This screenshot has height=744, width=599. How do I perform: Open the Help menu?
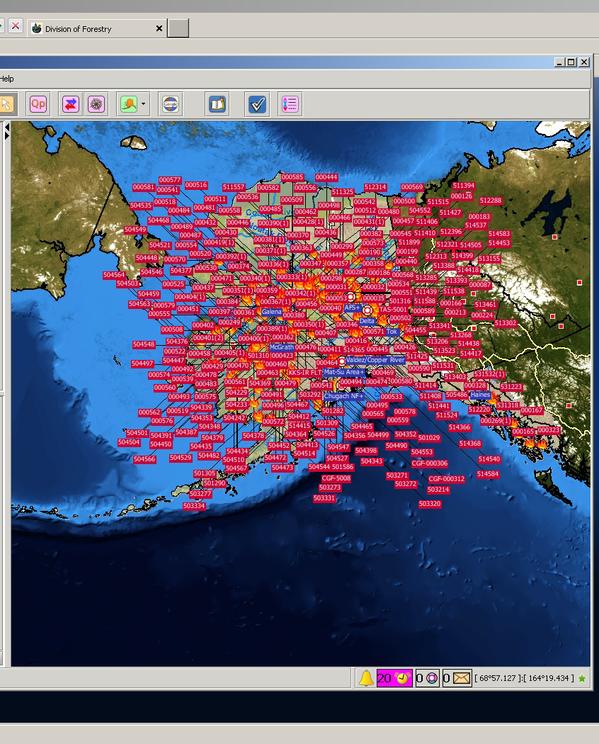7,79
